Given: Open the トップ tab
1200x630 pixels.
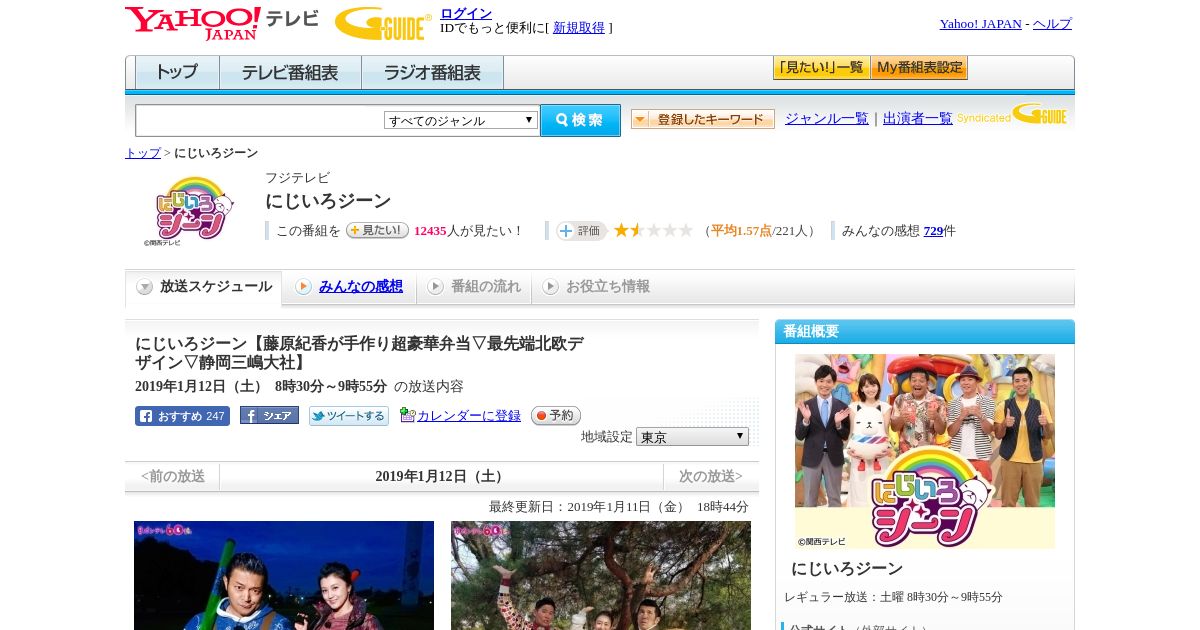Looking at the screenshot, I should pyautogui.click(x=177, y=73).
